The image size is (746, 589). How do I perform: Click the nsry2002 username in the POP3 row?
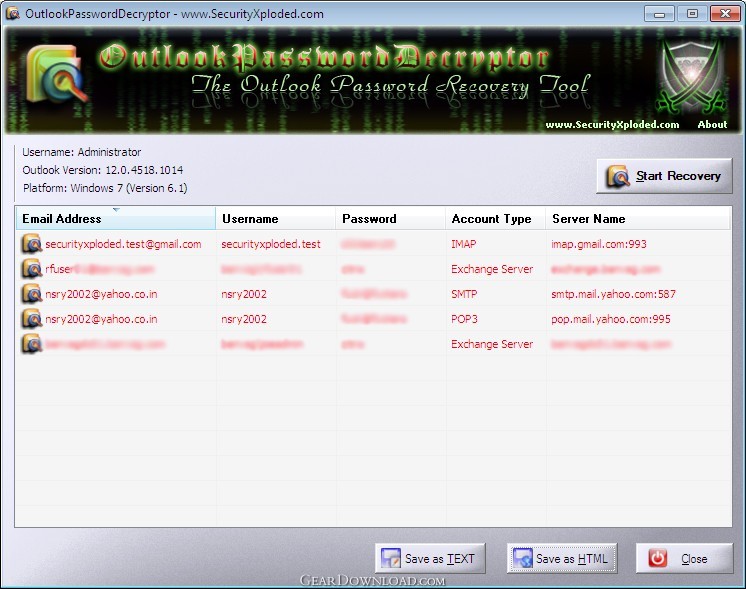[244, 319]
